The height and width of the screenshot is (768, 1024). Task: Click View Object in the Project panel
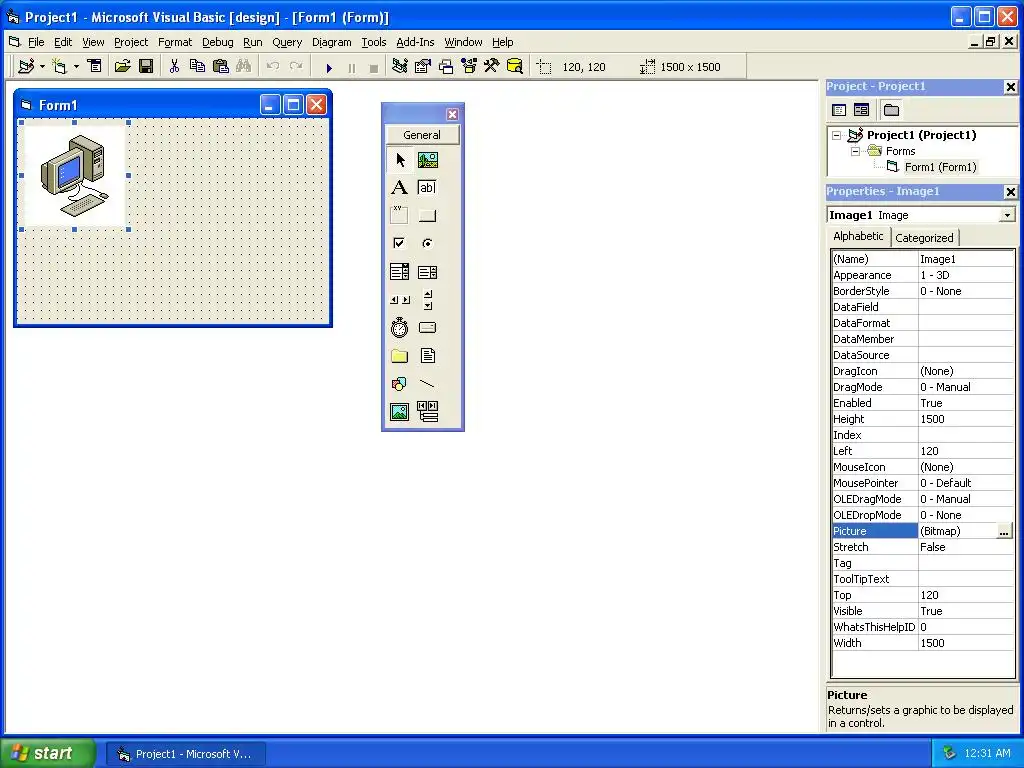click(861, 110)
